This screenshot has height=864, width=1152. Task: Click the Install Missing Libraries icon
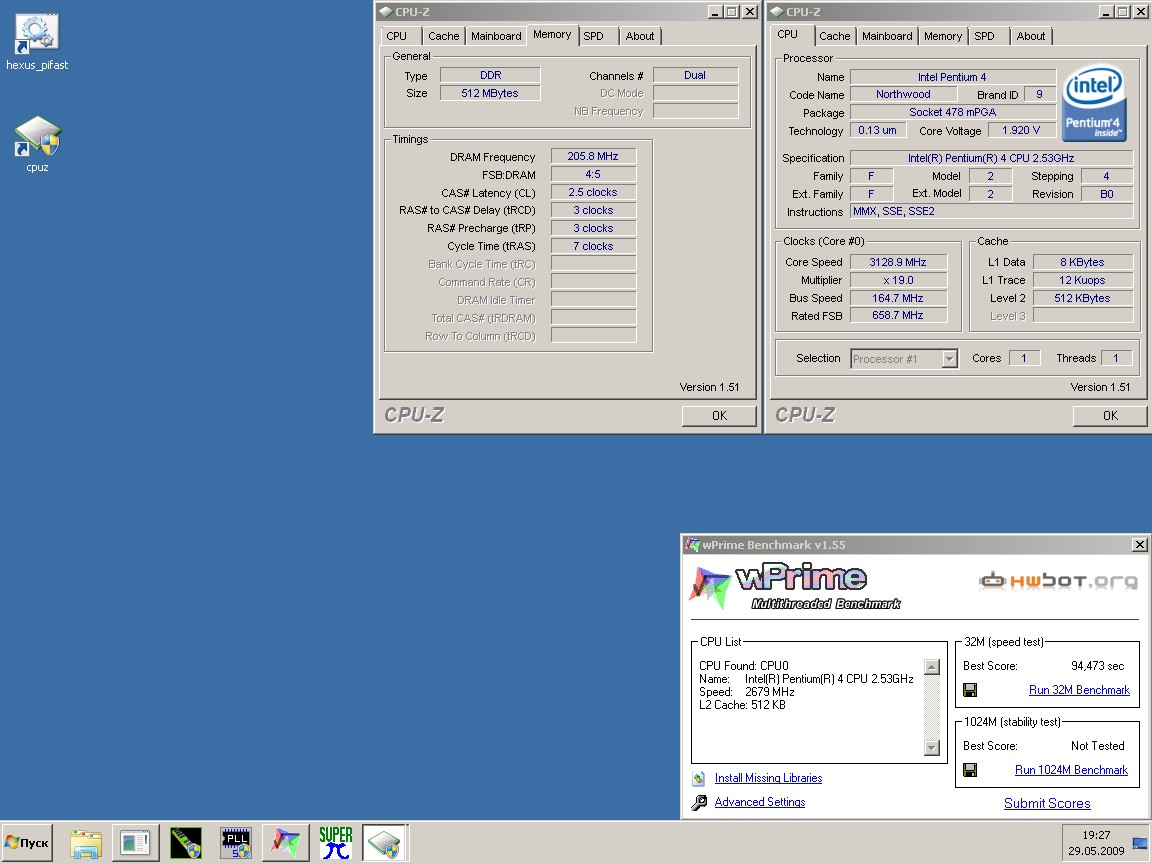point(699,778)
